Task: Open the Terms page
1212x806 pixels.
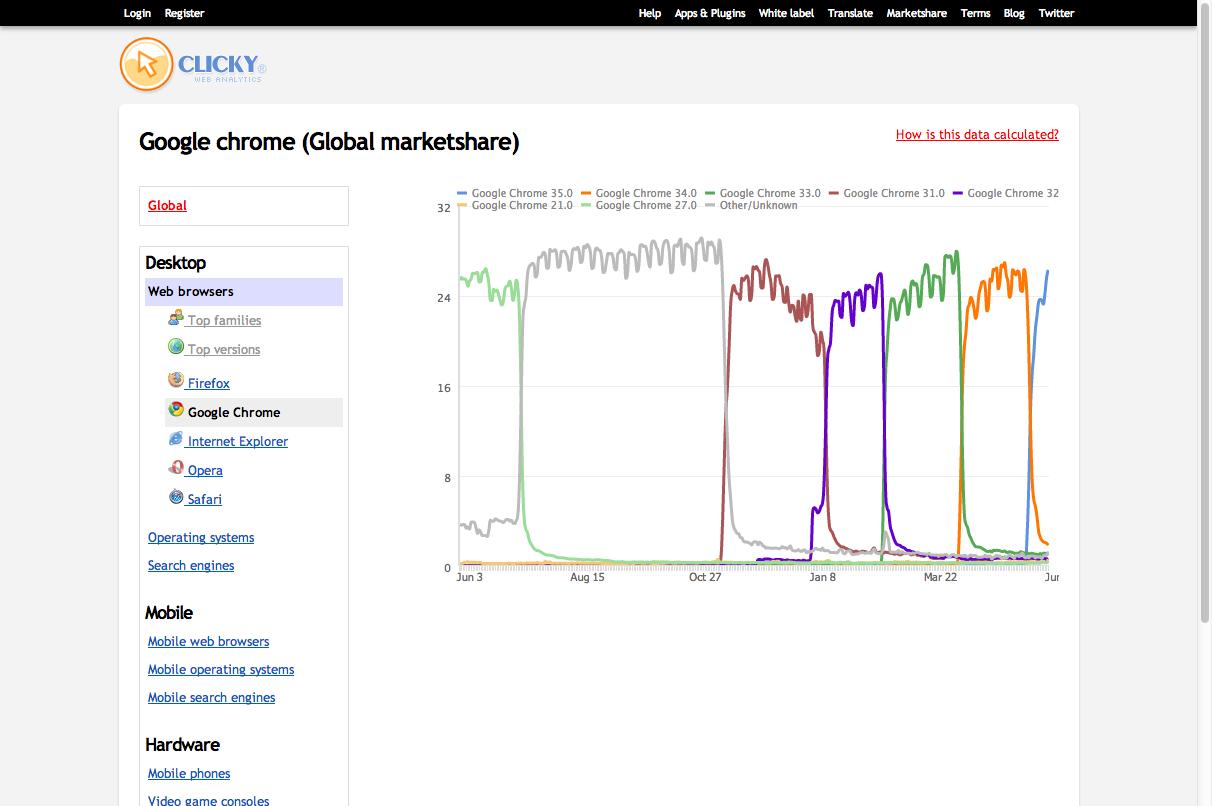Action: 975,13
